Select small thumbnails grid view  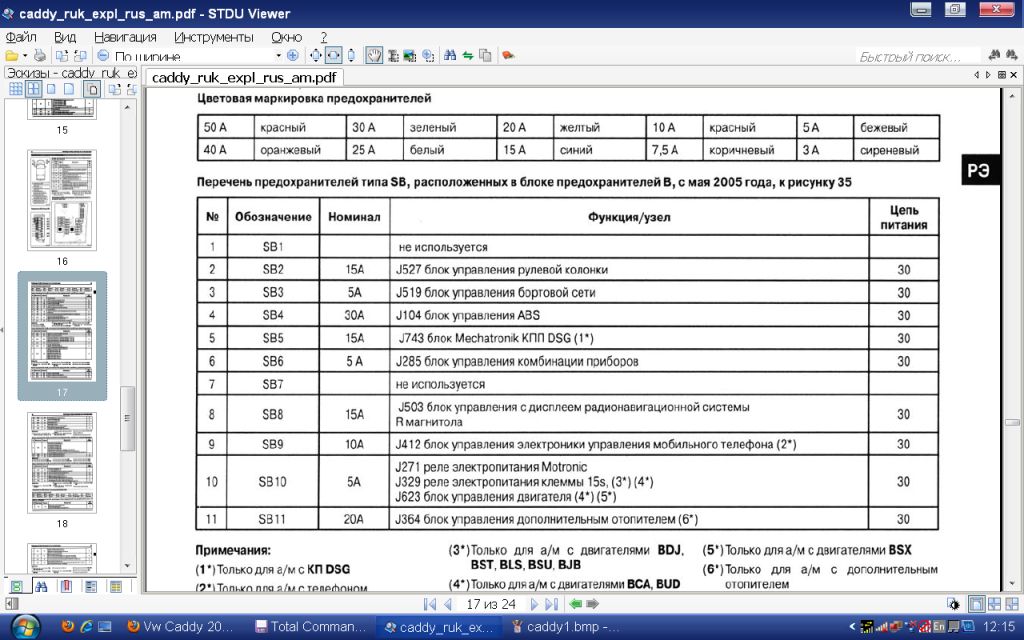tap(16, 89)
